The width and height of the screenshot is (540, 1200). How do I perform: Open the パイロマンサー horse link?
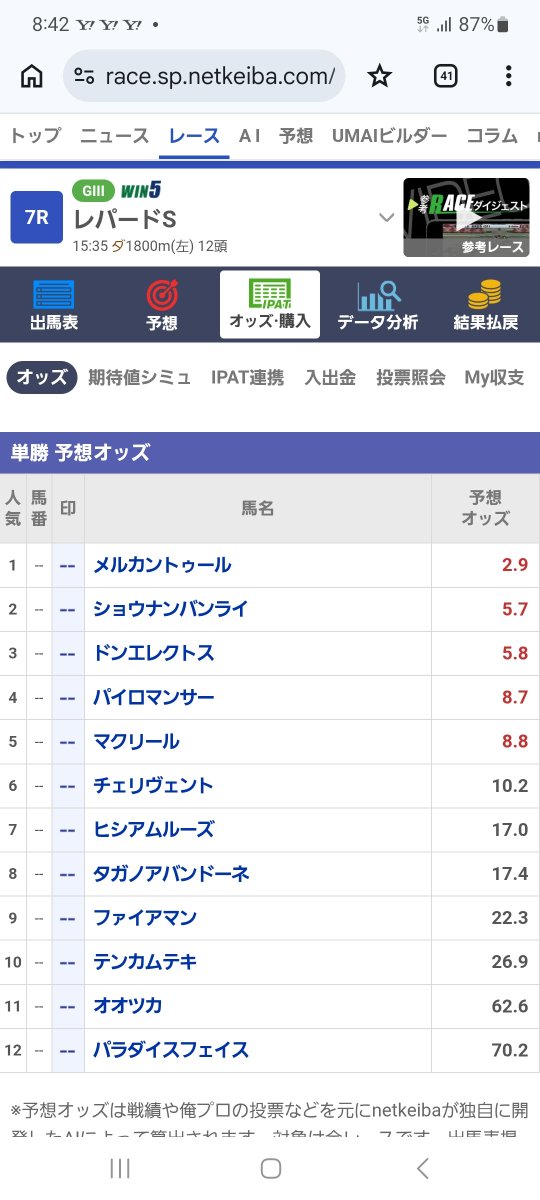154,697
